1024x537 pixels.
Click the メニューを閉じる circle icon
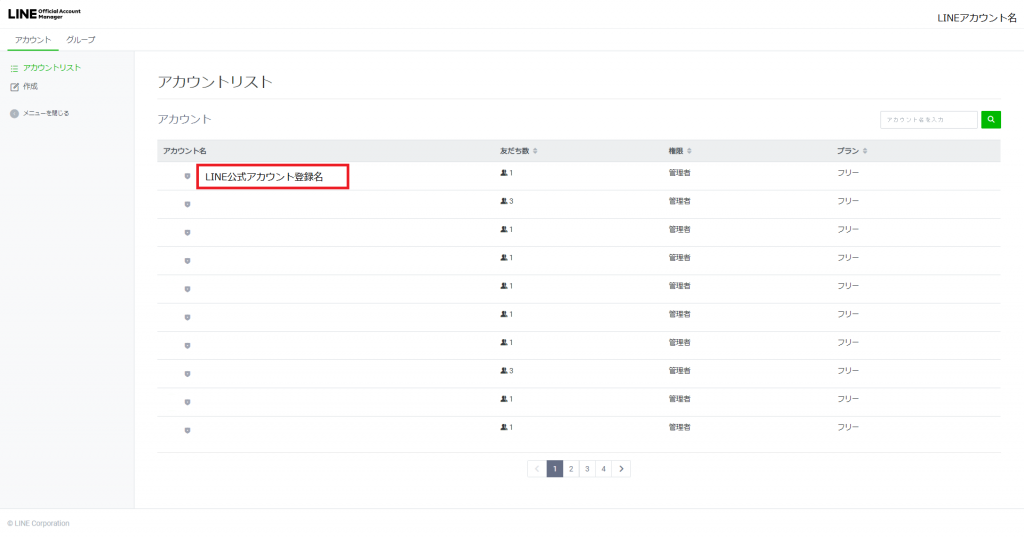coord(14,113)
